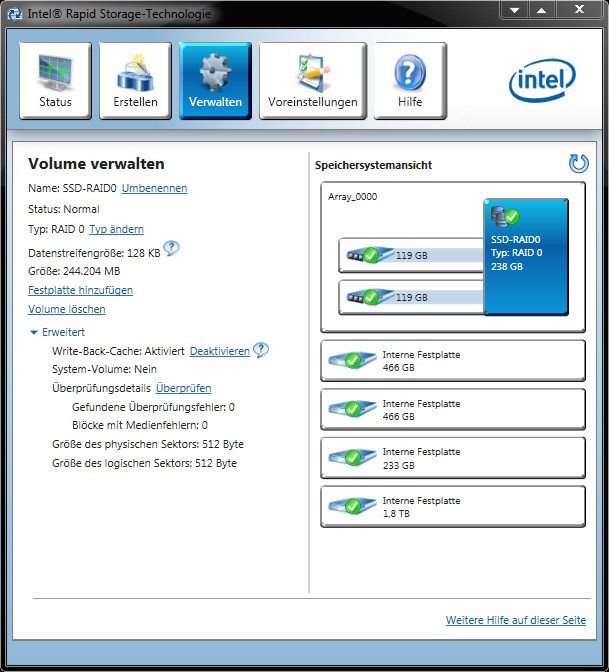The image size is (609, 672).
Task: Select the first 119 GB array disk
Action: coord(411,255)
